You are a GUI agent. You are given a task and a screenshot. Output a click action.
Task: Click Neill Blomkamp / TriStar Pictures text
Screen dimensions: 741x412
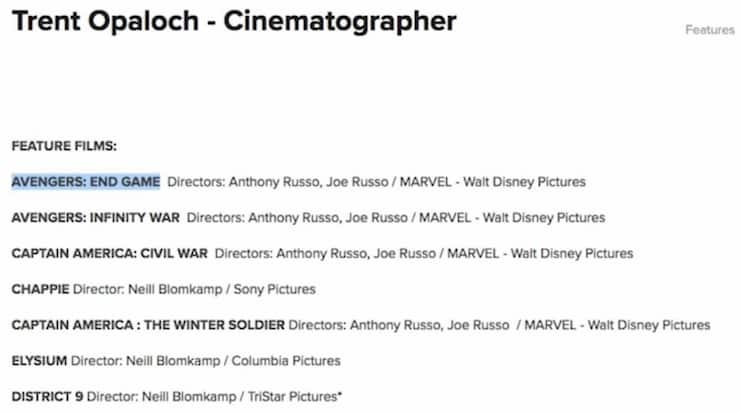pos(241,396)
